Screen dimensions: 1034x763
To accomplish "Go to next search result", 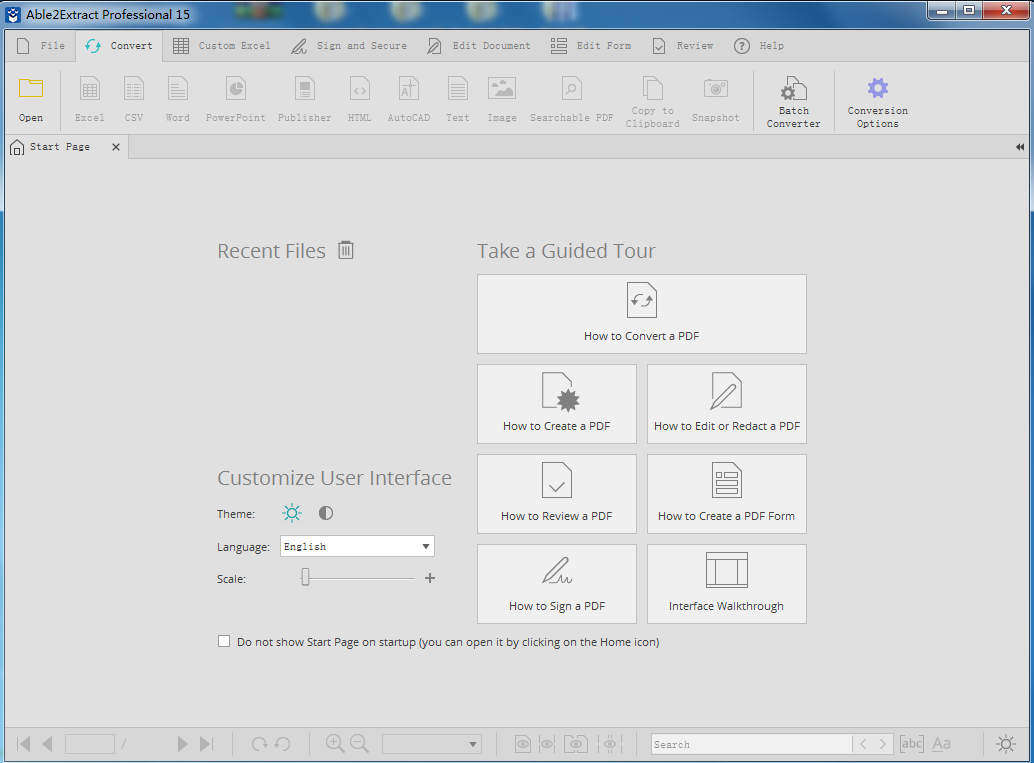I will (x=882, y=744).
